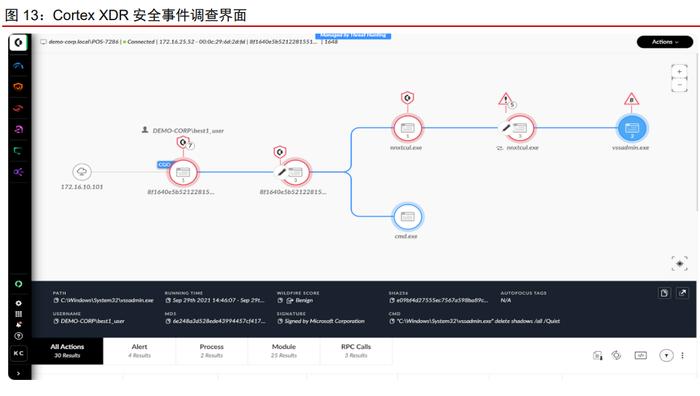Switch to the Process tab

point(212,351)
